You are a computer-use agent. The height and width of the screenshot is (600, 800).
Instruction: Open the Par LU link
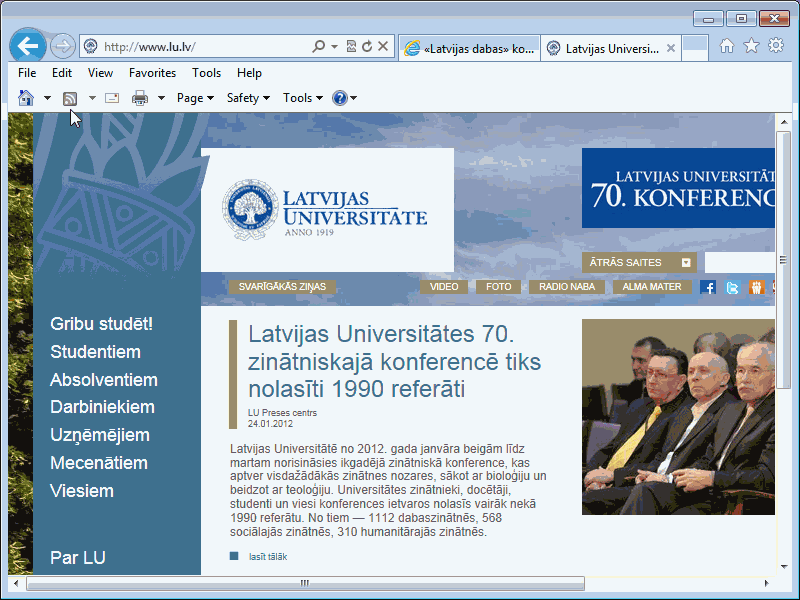pyautogui.click(x=78, y=558)
